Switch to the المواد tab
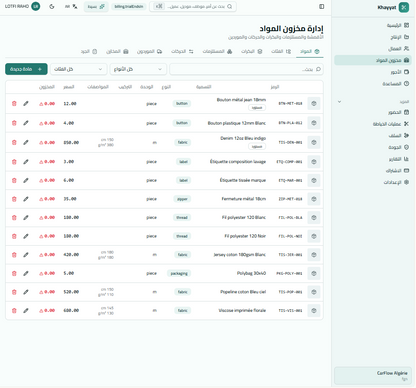The image size is (416, 388). tap(310, 51)
